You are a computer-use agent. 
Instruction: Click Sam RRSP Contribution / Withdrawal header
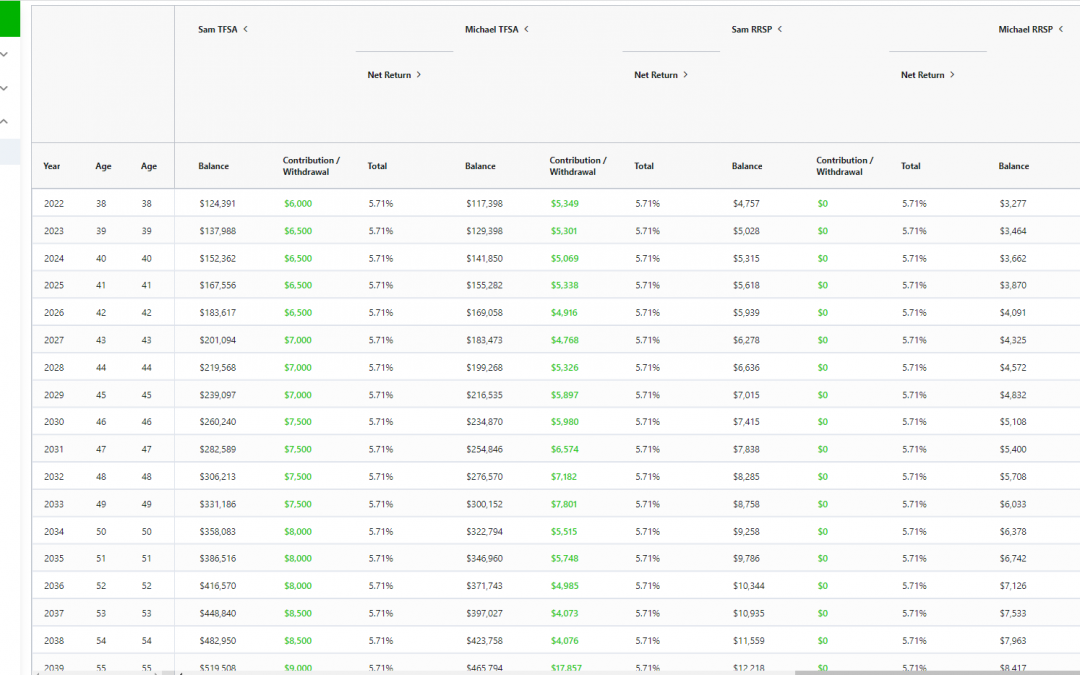844,166
